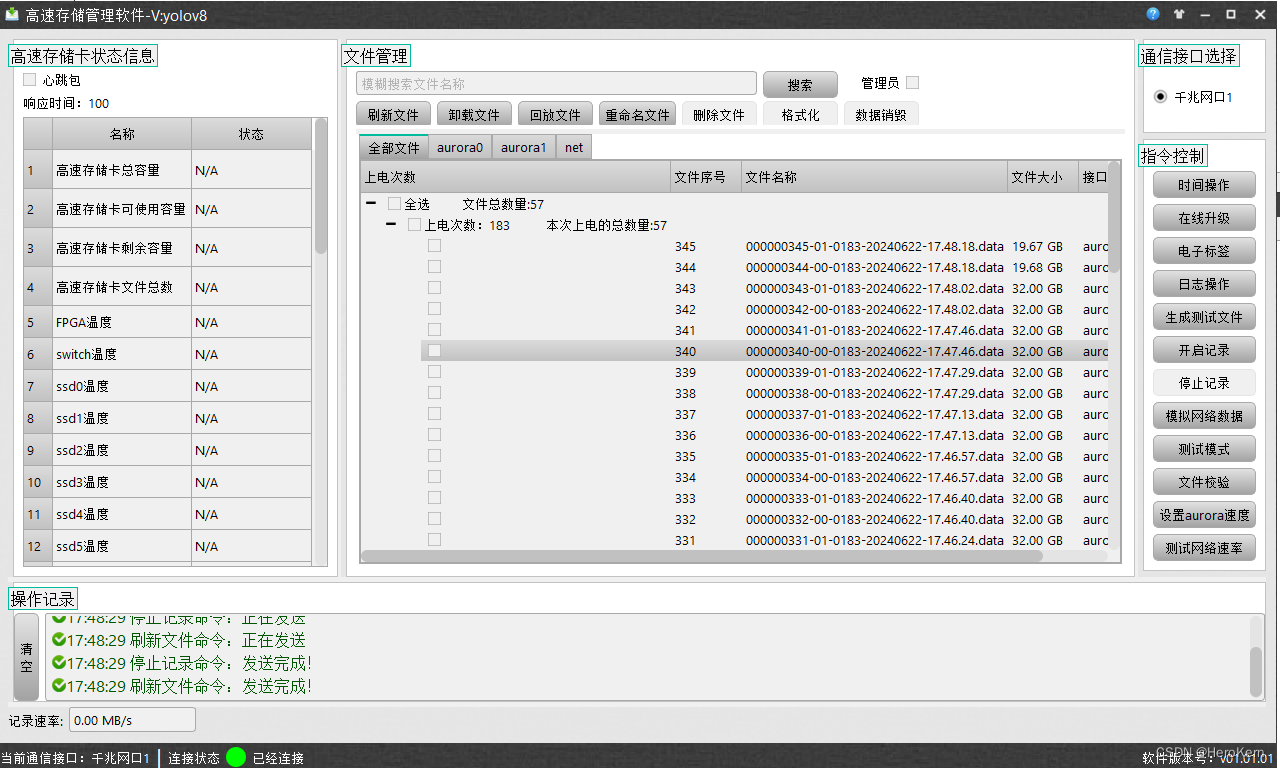The height and width of the screenshot is (768, 1280).
Task: Enable the 心跳包 heartbeat checkbox
Action: [x=29, y=80]
